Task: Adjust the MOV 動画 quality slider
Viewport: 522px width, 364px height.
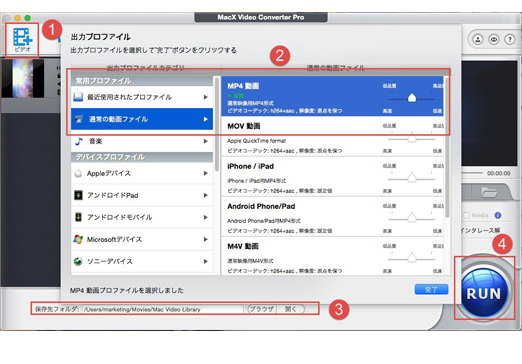Action: point(412,138)
